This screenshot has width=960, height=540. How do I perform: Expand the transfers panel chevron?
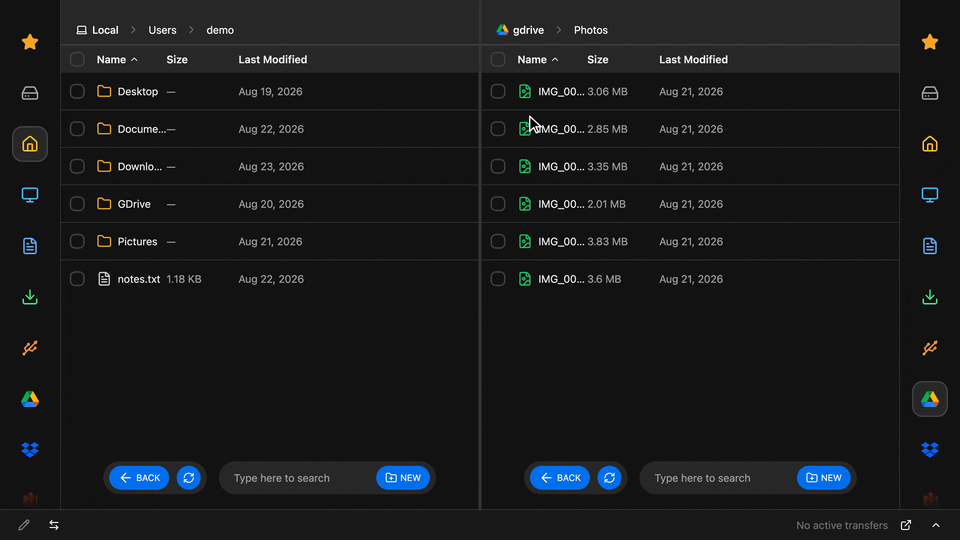[936, 525]
